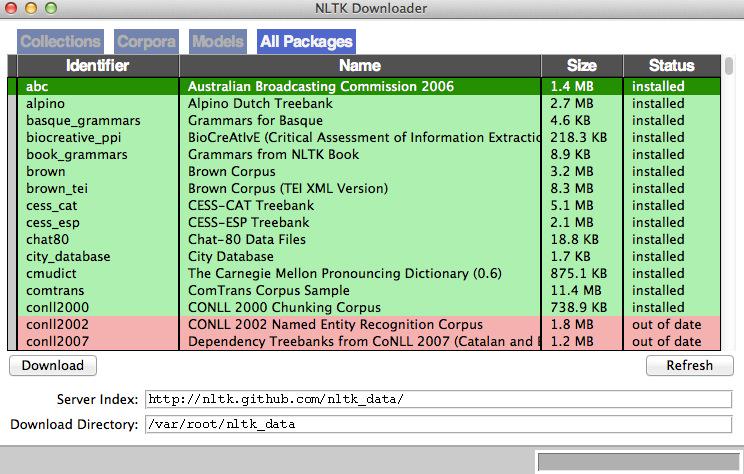
Task: Click the '218.3 KB' size cell
Action: (x=579, y=138)
